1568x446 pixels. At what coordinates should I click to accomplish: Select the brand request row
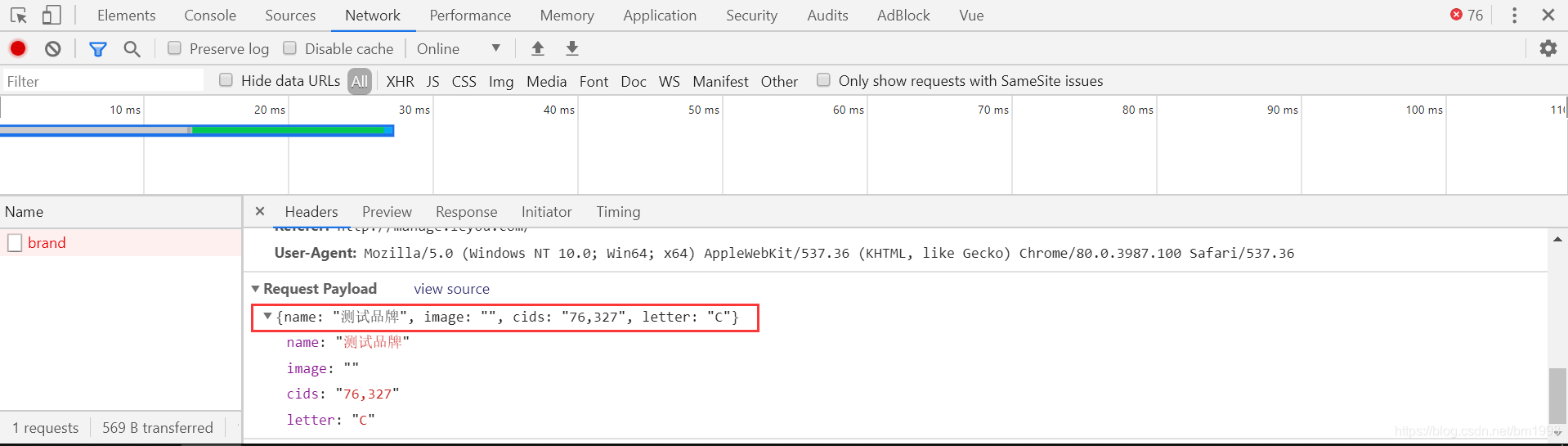click(x=121, y=243)
